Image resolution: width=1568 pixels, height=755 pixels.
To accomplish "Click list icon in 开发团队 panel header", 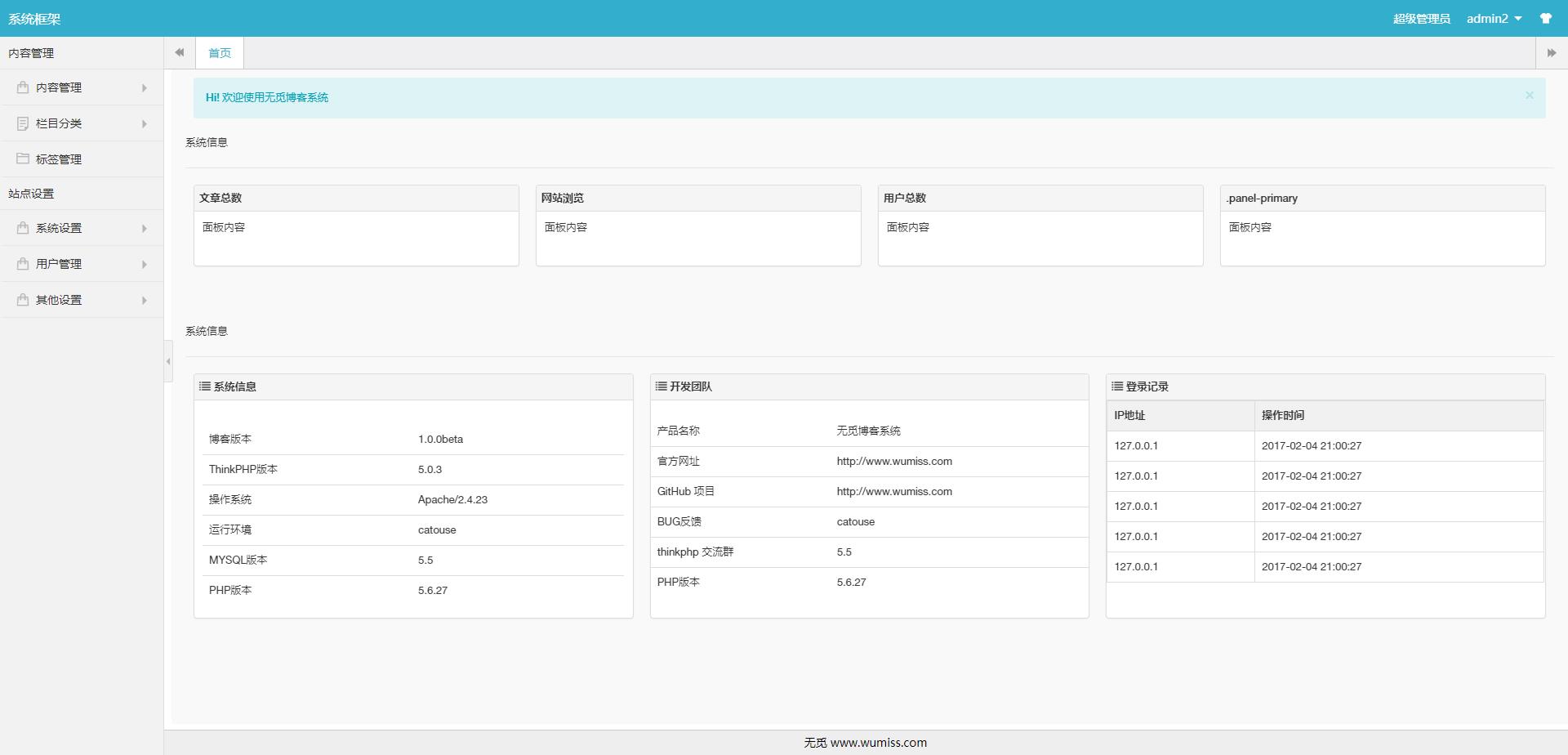I will tap(661, 386).
